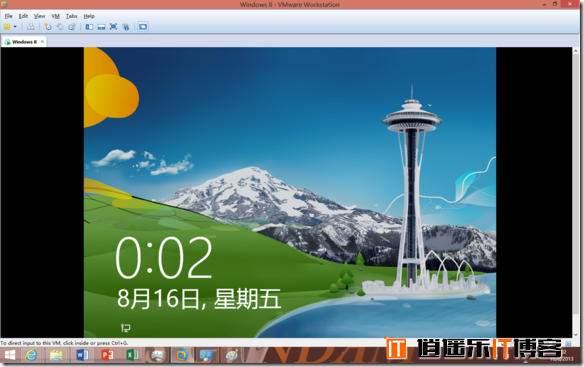Minimize the VMware Workstation window
The width and height of the screenshot is (584, 367).
click(544, 4)
